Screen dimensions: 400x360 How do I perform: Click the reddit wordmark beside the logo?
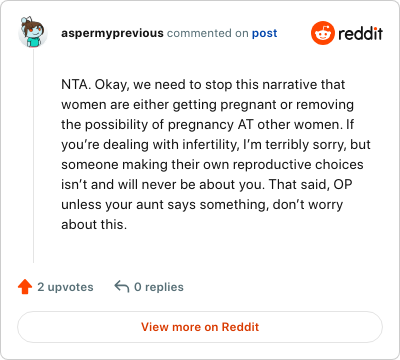(x=360, y=33)
